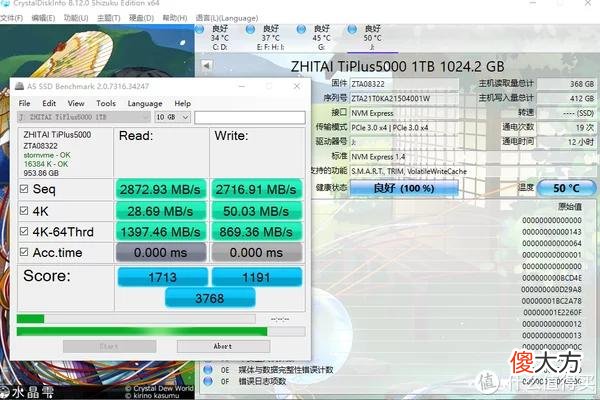Open the J: ZHITAI TiPlus5000 drive selector dropdown
Screen dimensions: 600x400
pyautogui.click(x=84, y=117)
